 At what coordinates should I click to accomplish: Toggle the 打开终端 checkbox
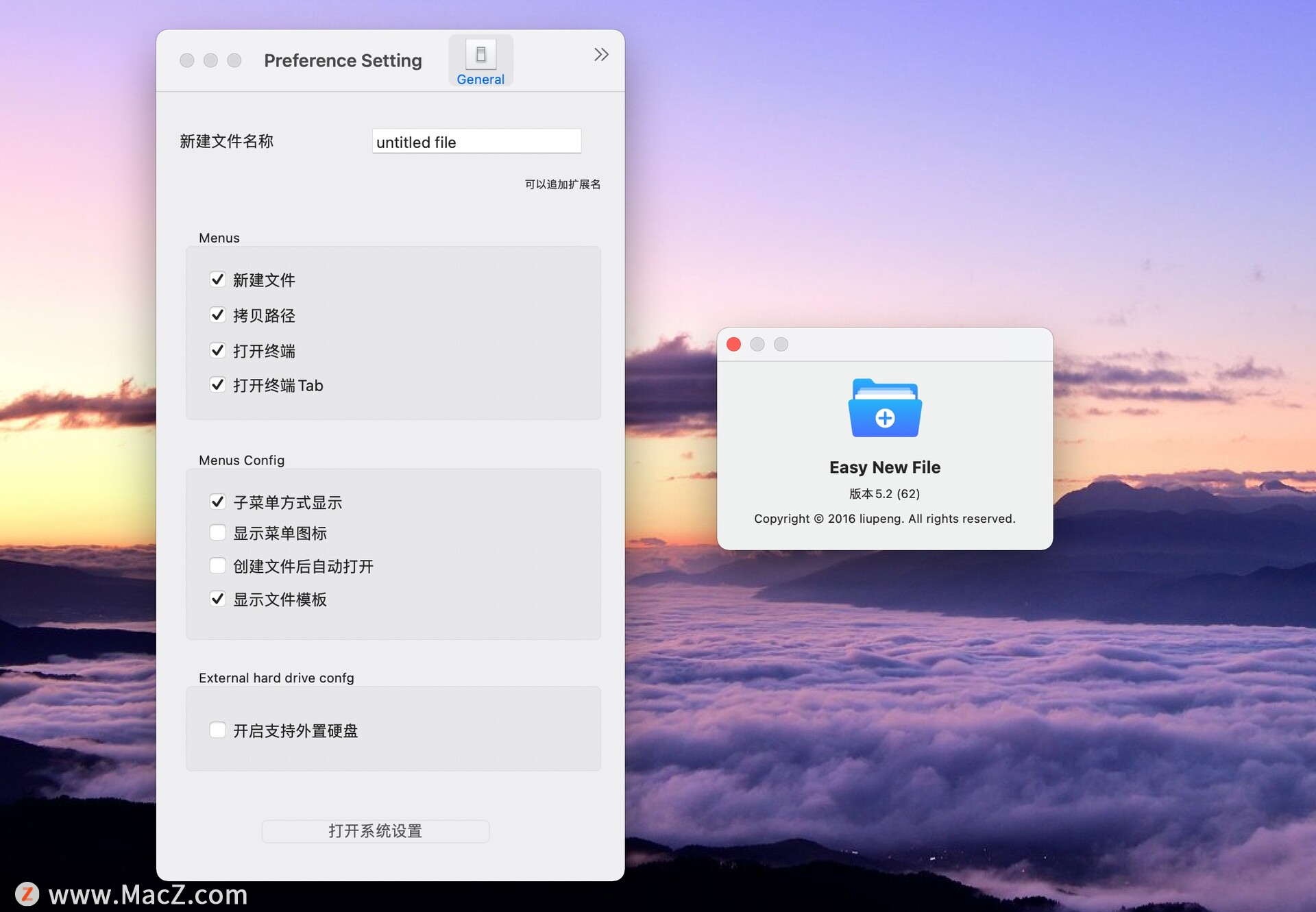click(x=217, y=351)
